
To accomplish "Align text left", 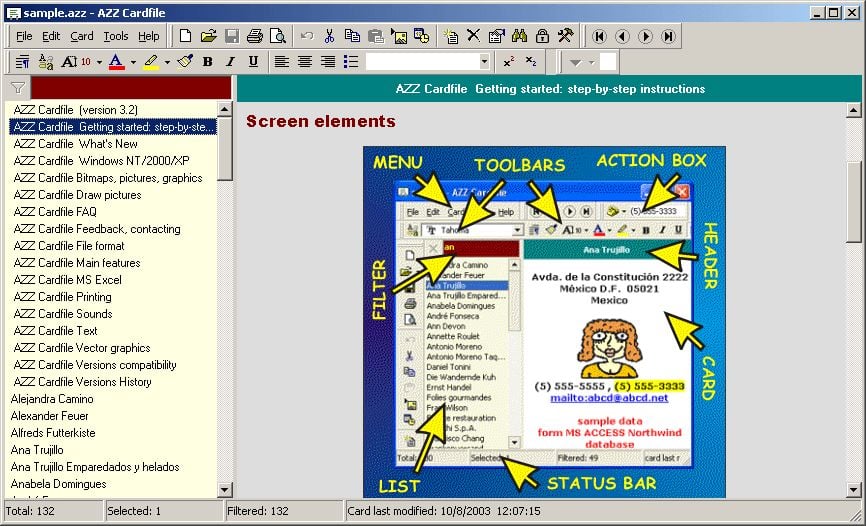I will [x=282, y=61].
